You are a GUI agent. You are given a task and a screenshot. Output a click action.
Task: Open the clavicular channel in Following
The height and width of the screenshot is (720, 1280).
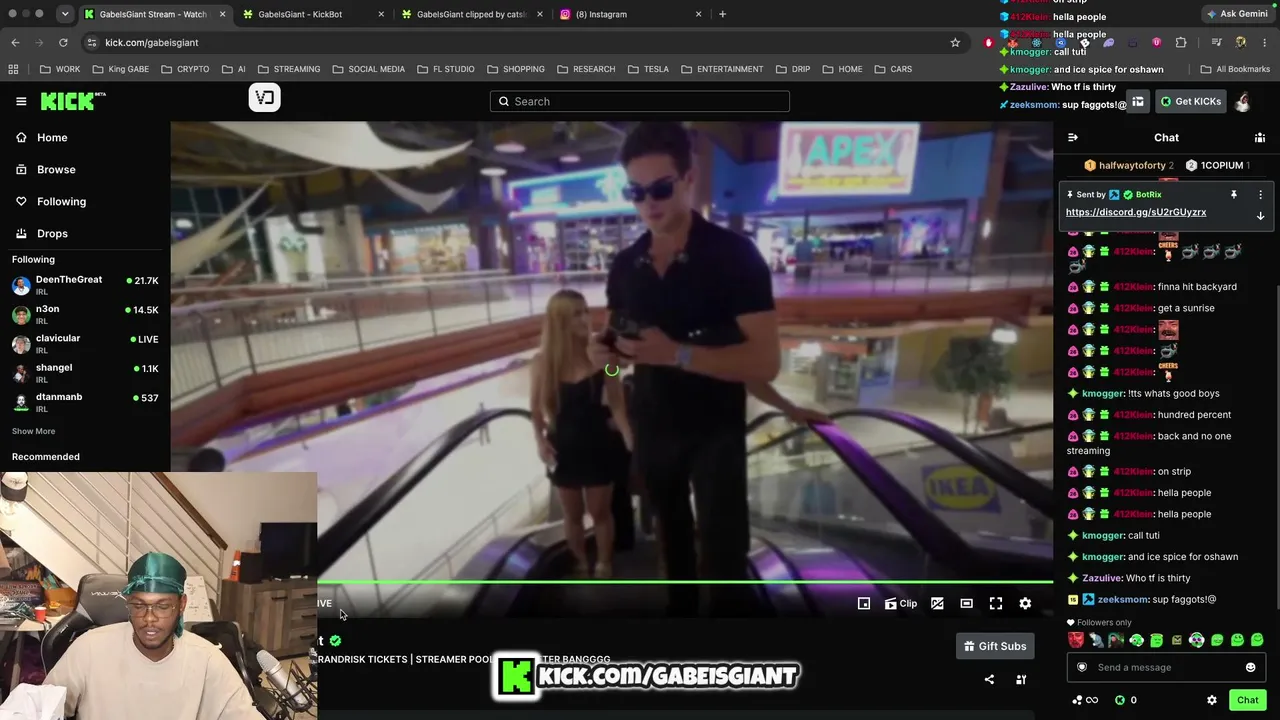click(85, 343)
